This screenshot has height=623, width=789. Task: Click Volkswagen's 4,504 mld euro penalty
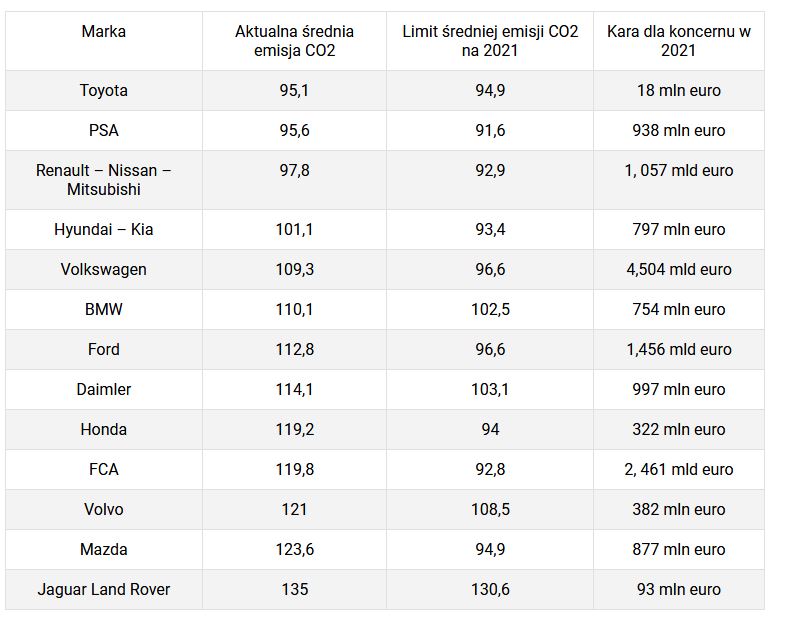tap(678, 269)
